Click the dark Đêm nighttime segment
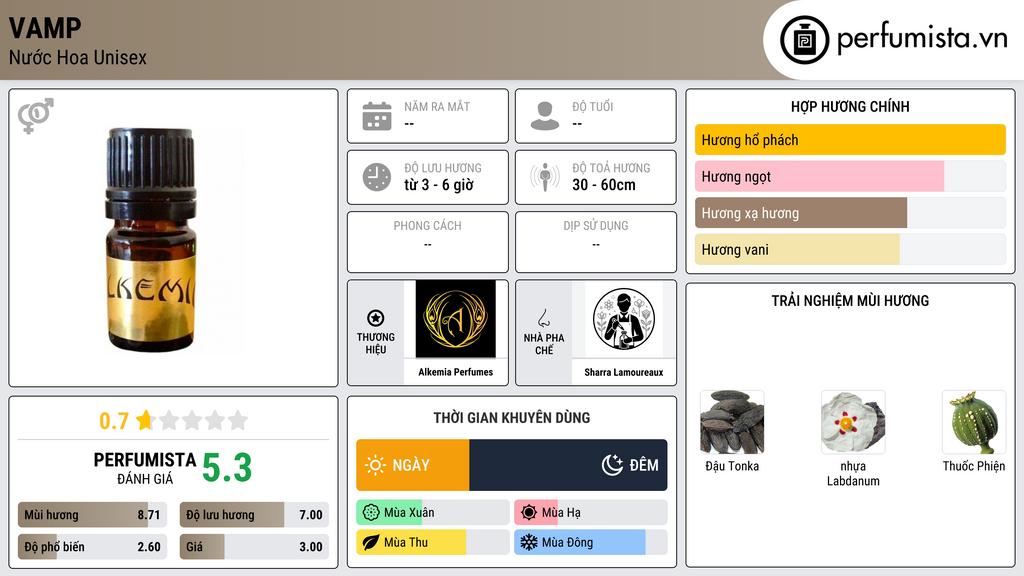The image size is (1024, 576). click(568, 465)
